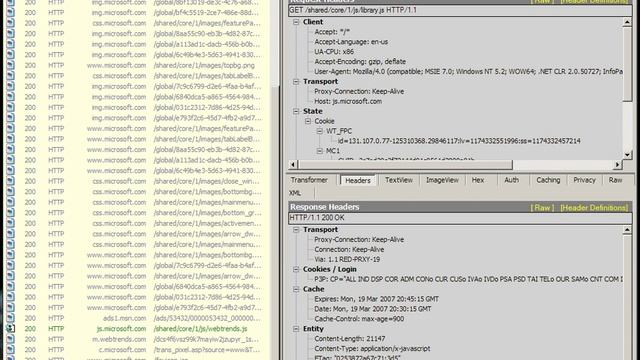The height and width of the screenshot is (360, 640).
Task: Collapse the Entity node in response headers
Action: tap(296, 329)
